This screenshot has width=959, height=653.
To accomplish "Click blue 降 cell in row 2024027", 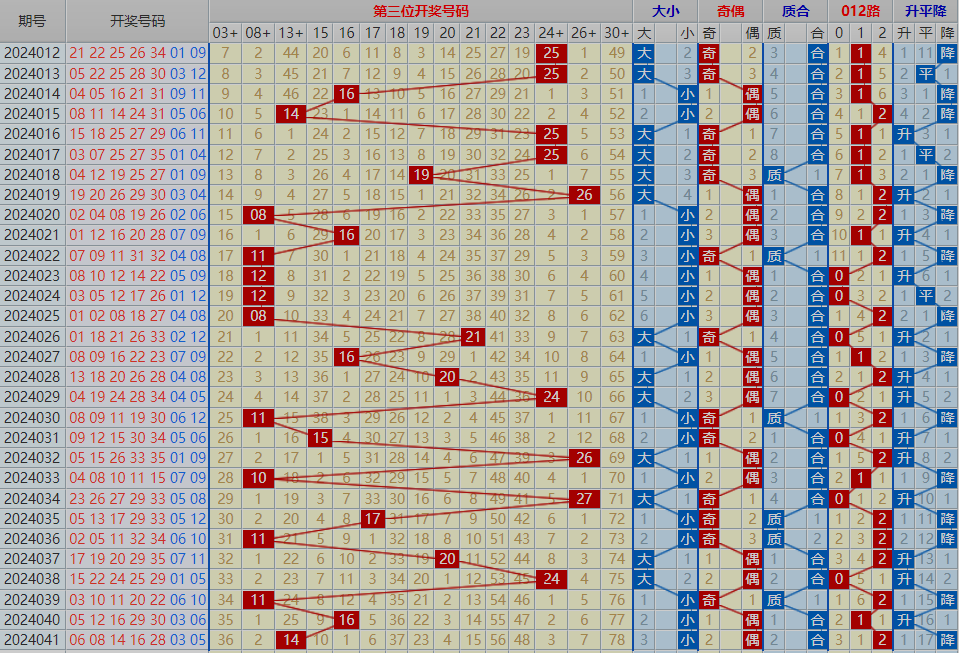I will point(948,357).
